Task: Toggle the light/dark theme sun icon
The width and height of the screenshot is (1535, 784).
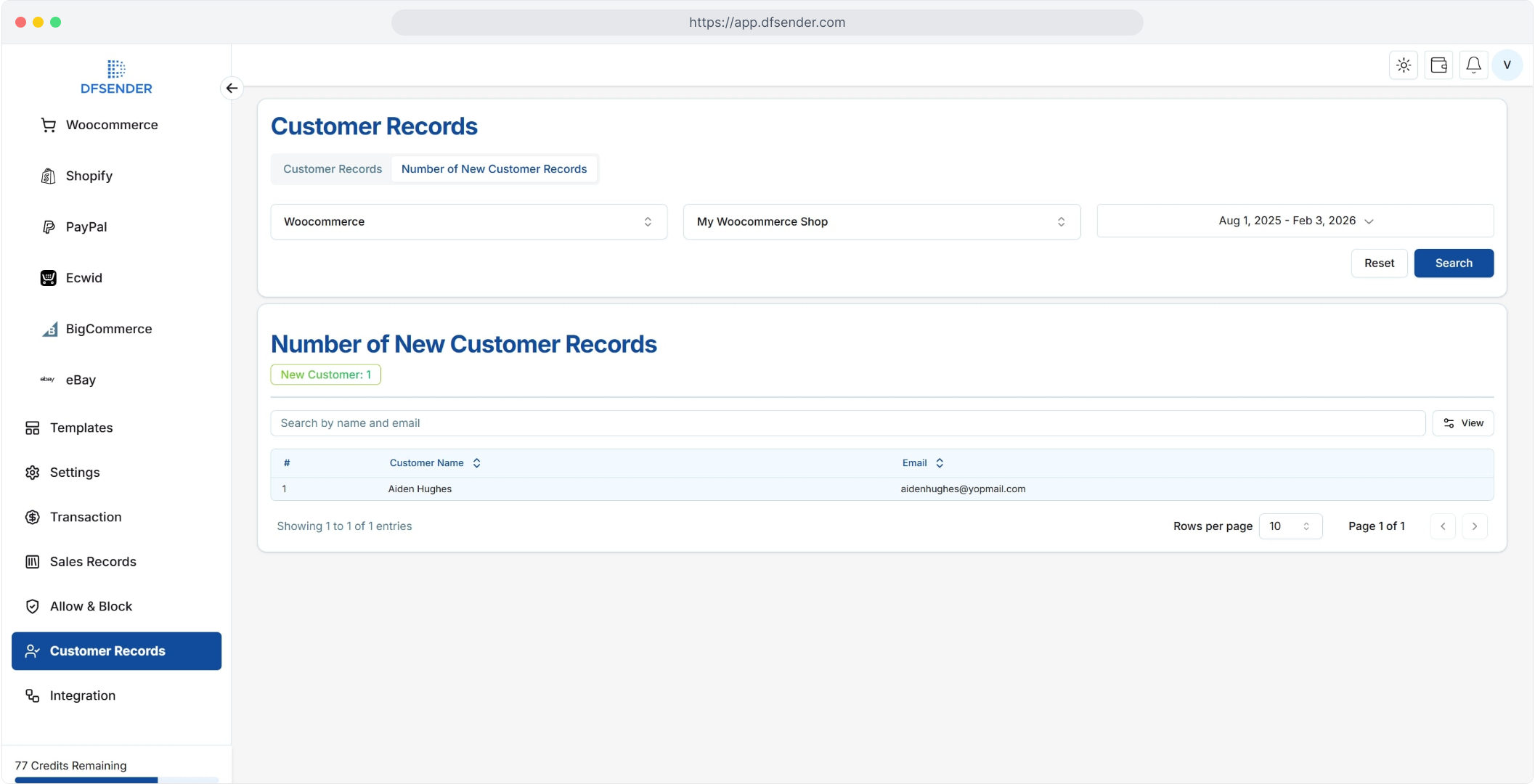Action: click(x=1404, y=65)
